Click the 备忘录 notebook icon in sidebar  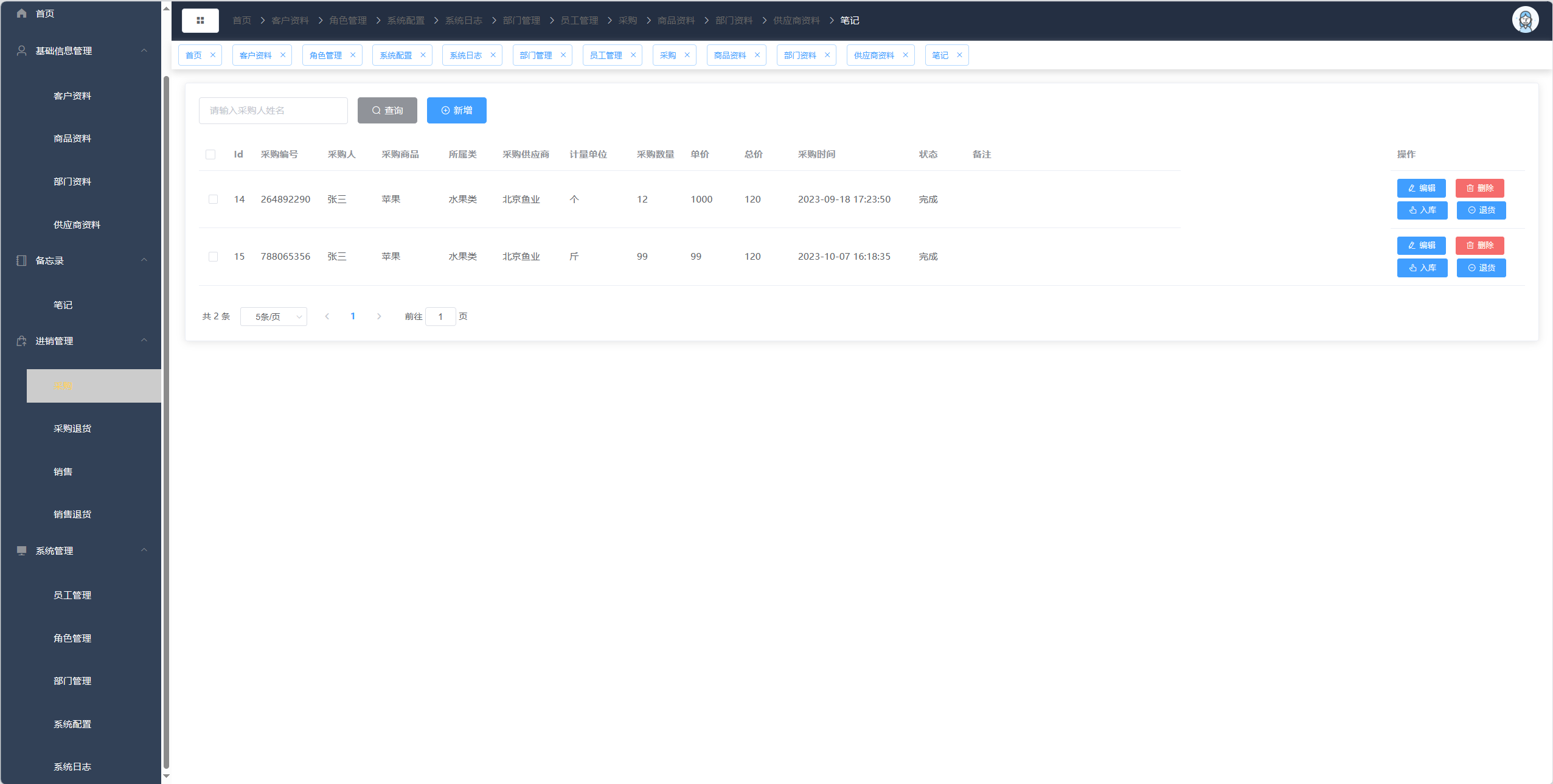click(x=22, y=260)
